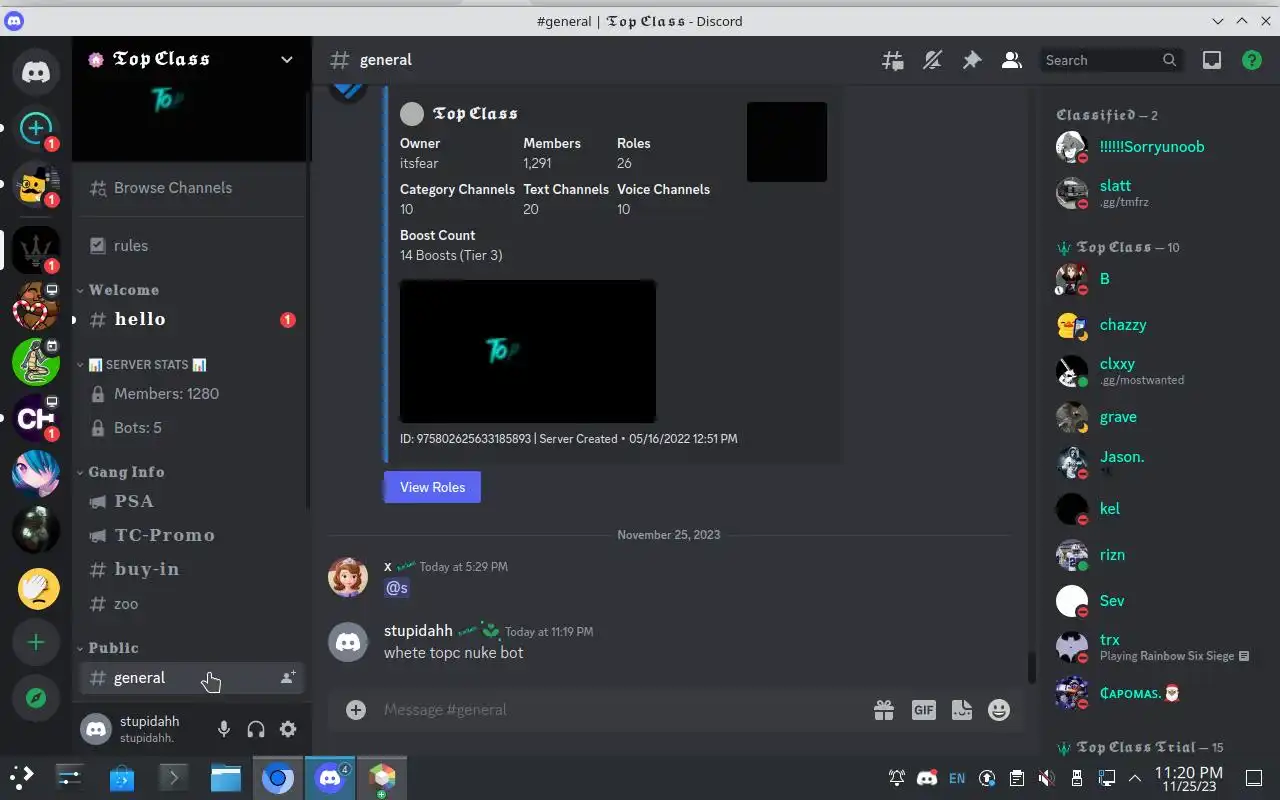Image resolution: width=1280 pixels, height=800 pixels.
Task: Deafen with headphones icon
Action: click(256, 729)
